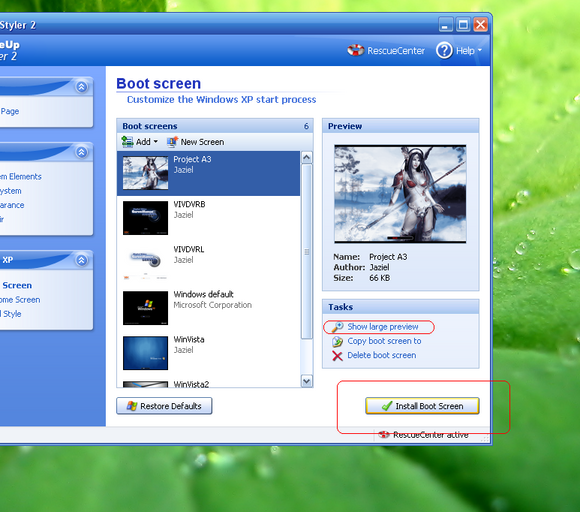580x512 pixels.
Task: Select the Project A3 boot screen thumbnail
Action: [145, 173]
